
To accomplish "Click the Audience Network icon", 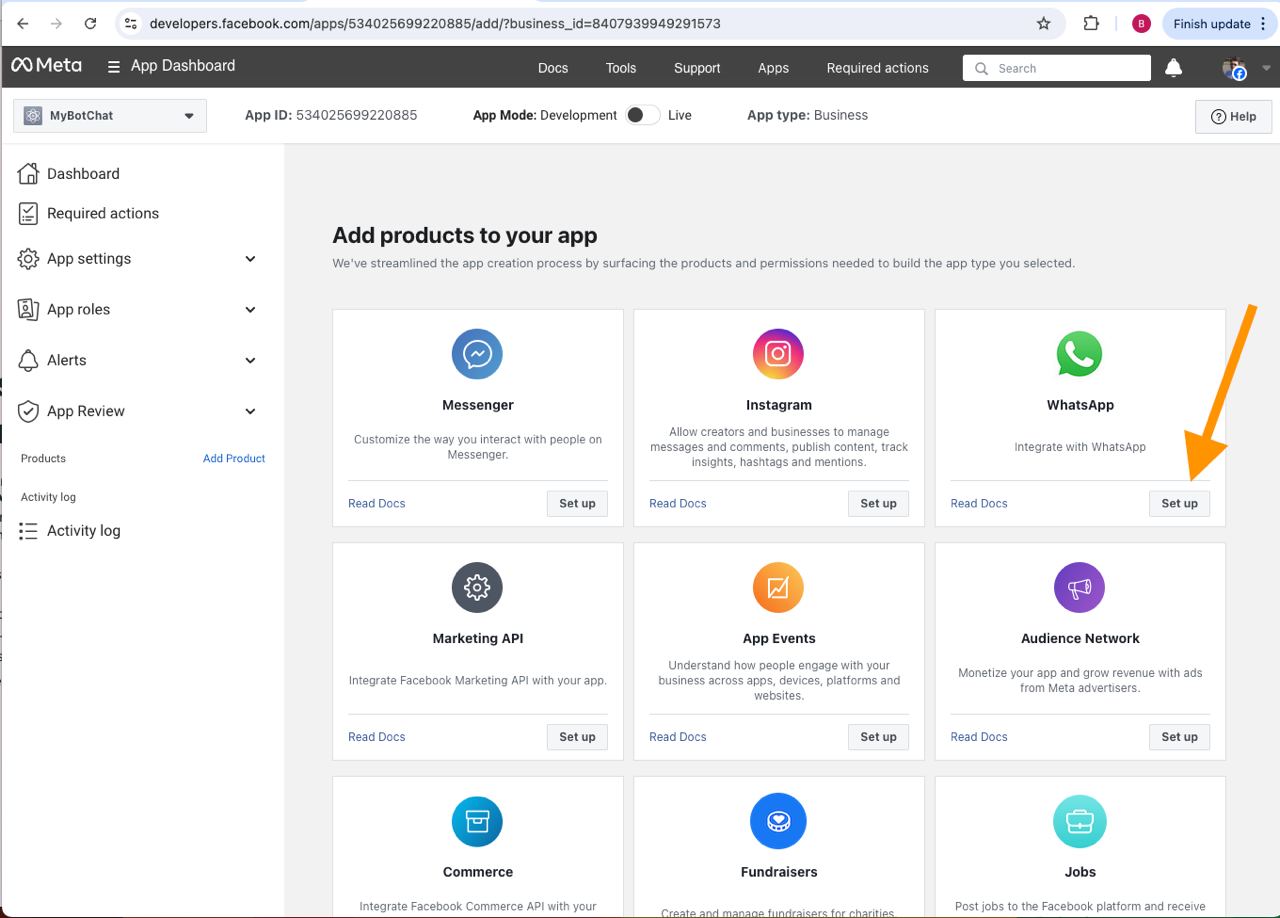I will coord(1080,587).
